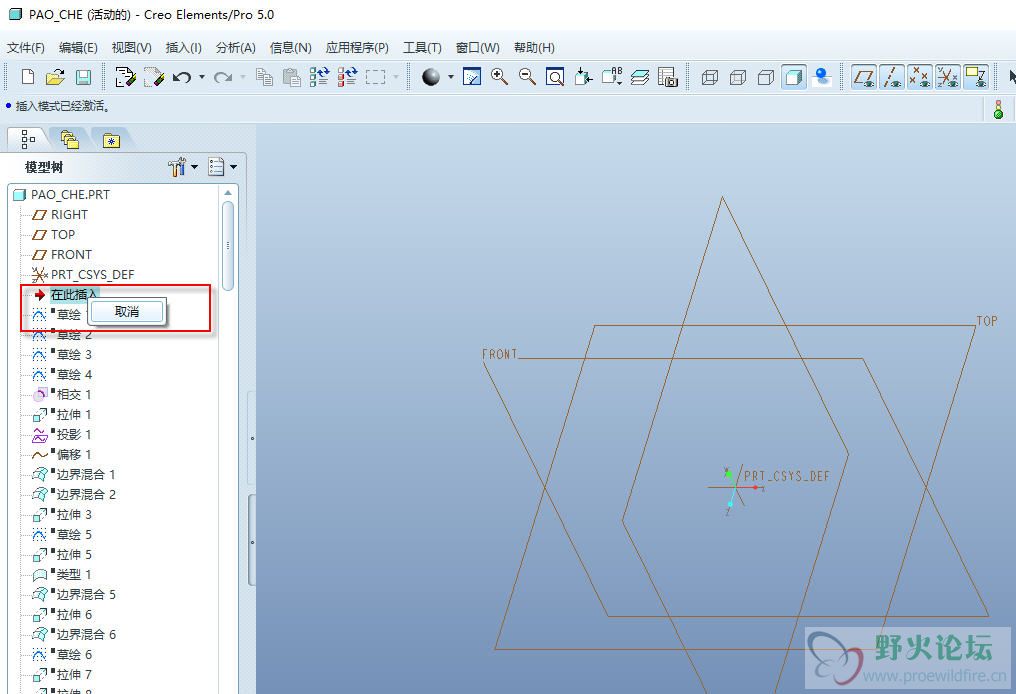The height and width of the screenshot is (694, 1016).
Task: Select 相交 1 feature in model tree
Action: pyautogui.click(x=62, y=395)
